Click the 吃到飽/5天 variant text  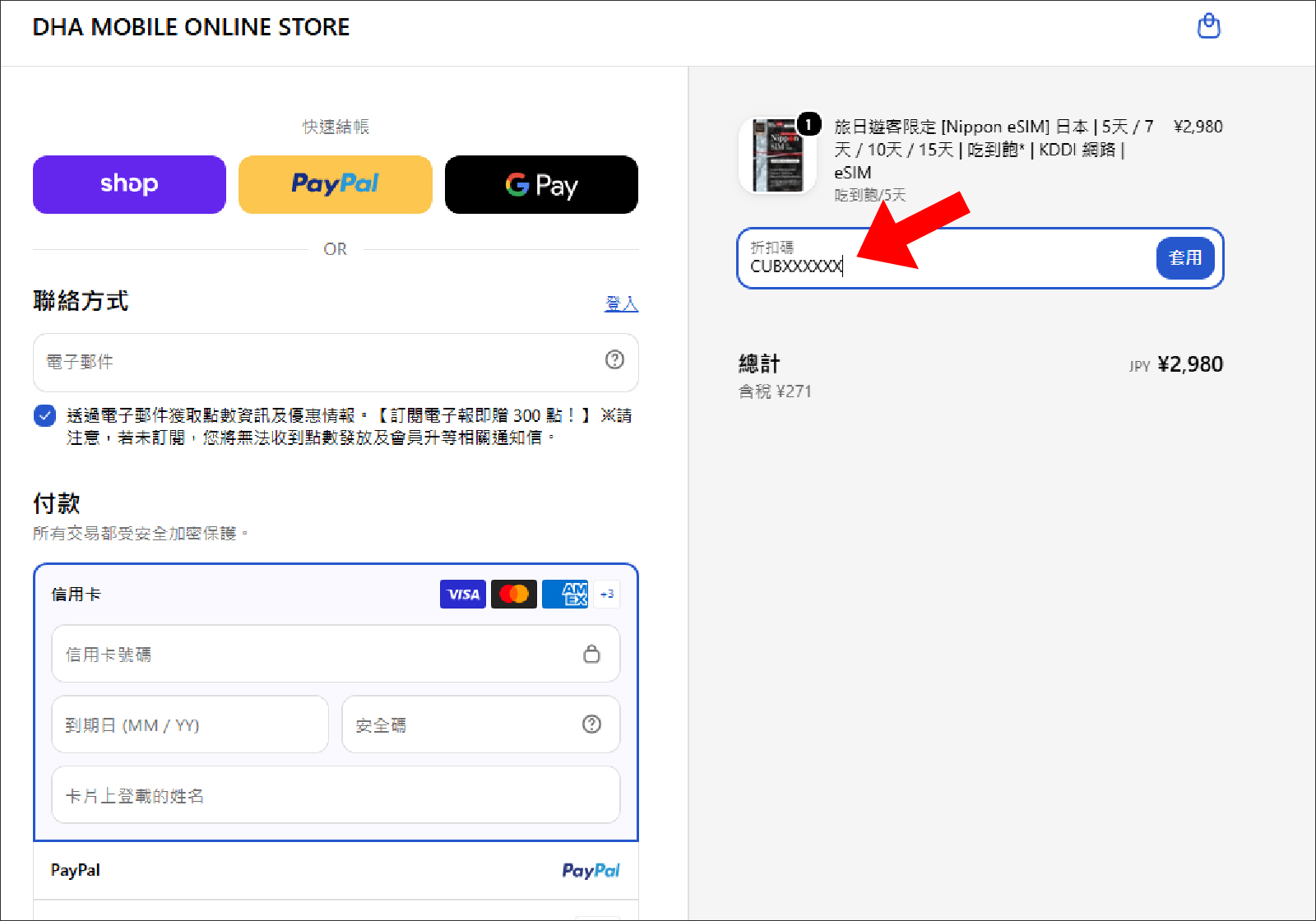click(870, 195)
